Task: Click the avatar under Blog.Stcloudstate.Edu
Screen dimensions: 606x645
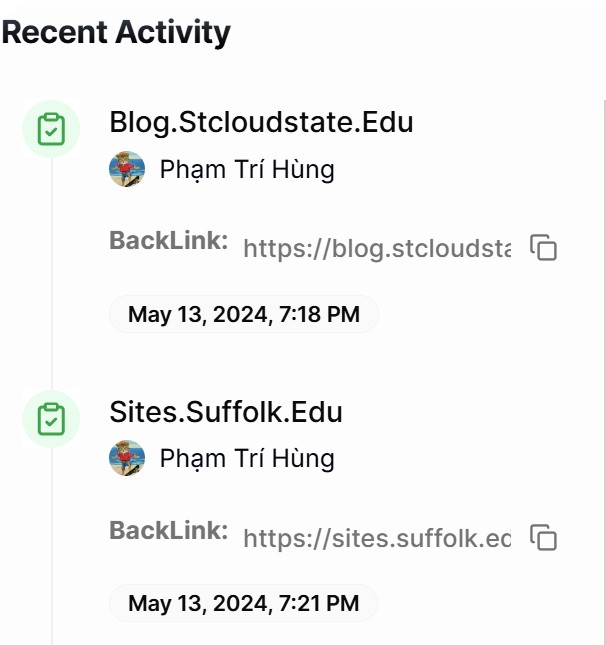Action: click(x=127, y=170)
